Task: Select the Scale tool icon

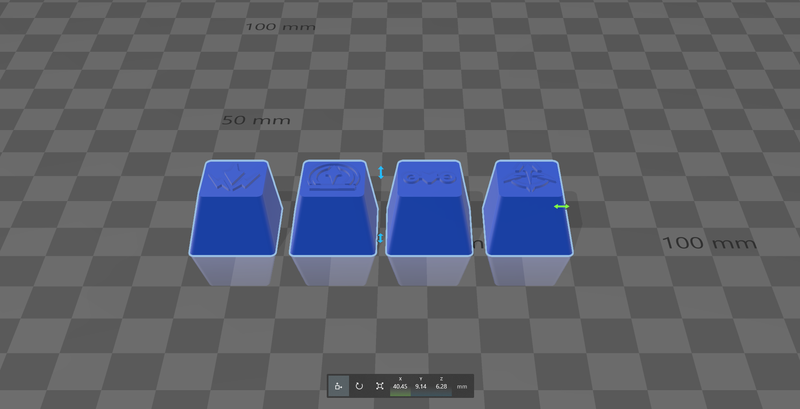Action: (380, 386)
